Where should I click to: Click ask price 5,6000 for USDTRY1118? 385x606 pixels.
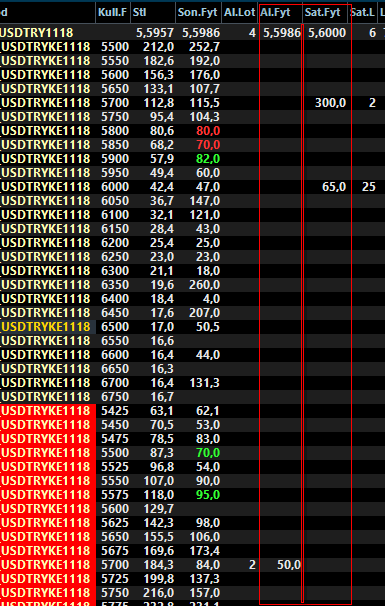click(327, 33)
